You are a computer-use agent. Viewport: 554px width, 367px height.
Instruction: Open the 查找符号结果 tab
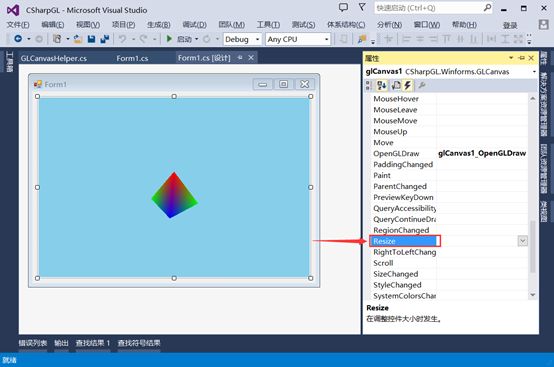pyautogui.click(x=139, y=343)
